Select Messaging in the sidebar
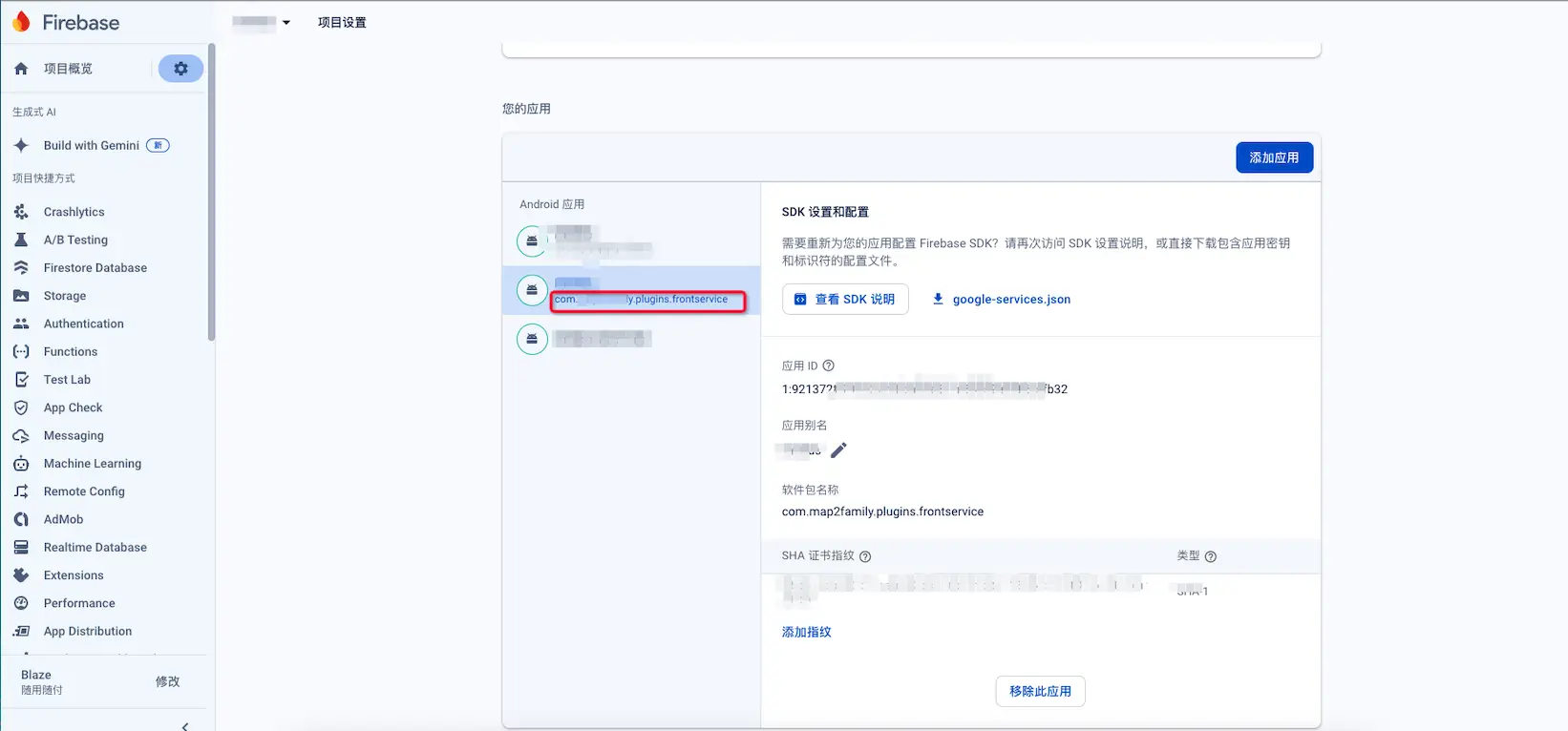Viewport: 1568px width, 731px height. click(x=74, y=435)
